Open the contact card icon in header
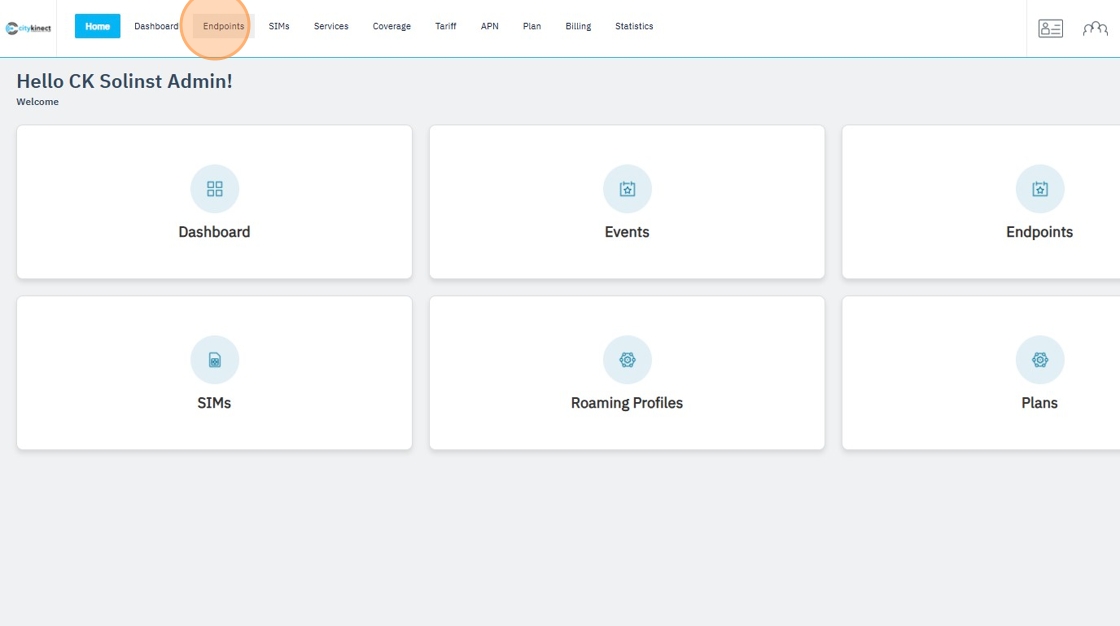 [1050, 29]
